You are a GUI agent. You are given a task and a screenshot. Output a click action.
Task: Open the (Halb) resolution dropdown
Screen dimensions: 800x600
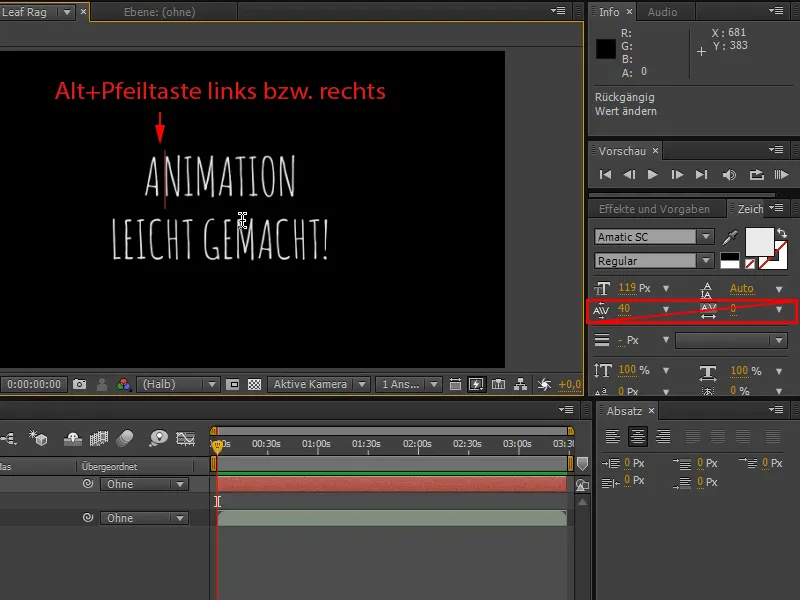coord(178,384)
